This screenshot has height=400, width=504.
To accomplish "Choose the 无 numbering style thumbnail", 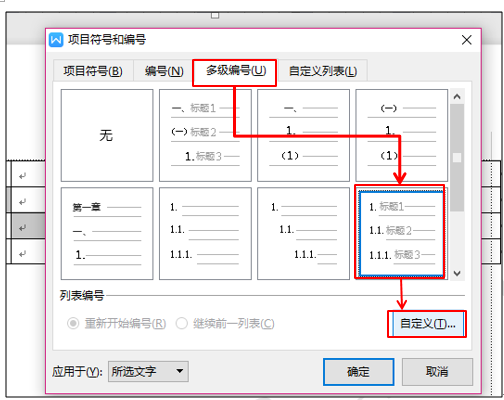I will (x=107, y=135).
